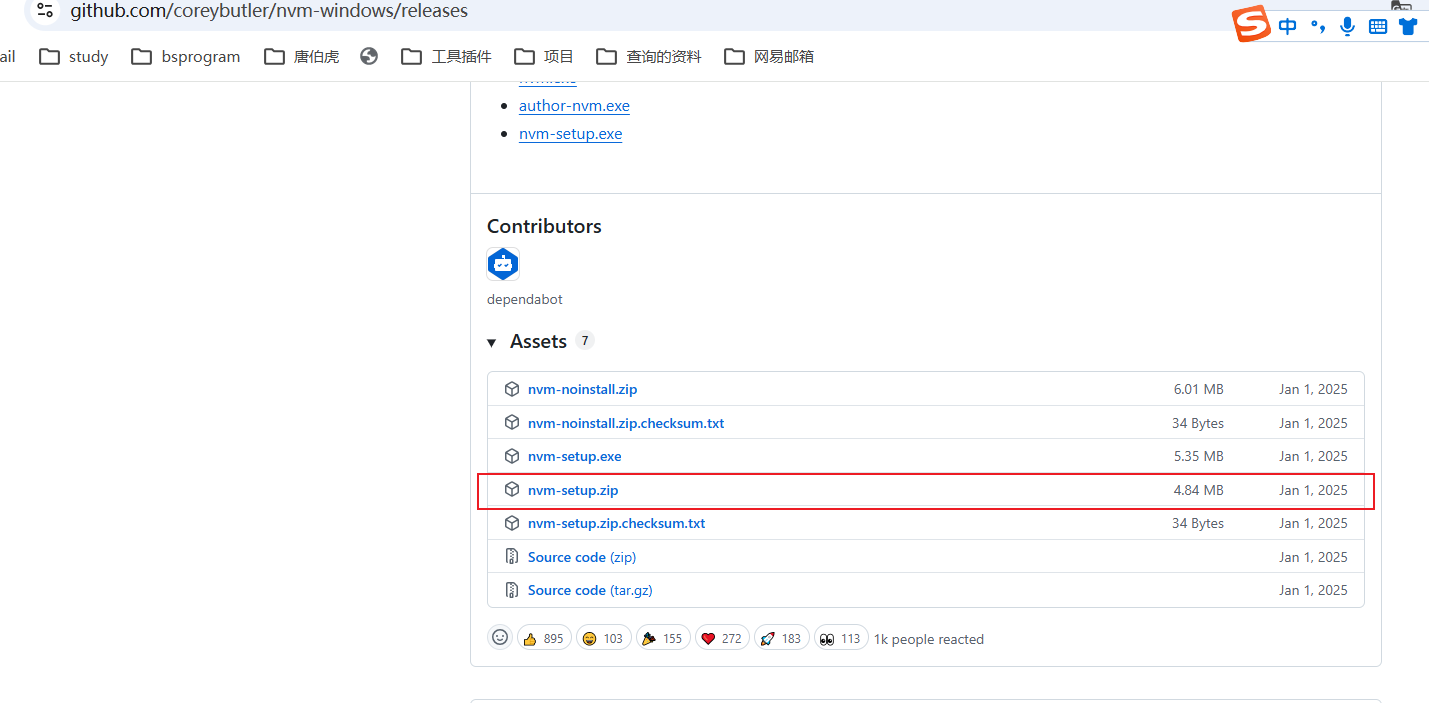Click the site info icon beside the URL
Viewport: 1429px width, 703px height.
[44, 11]
